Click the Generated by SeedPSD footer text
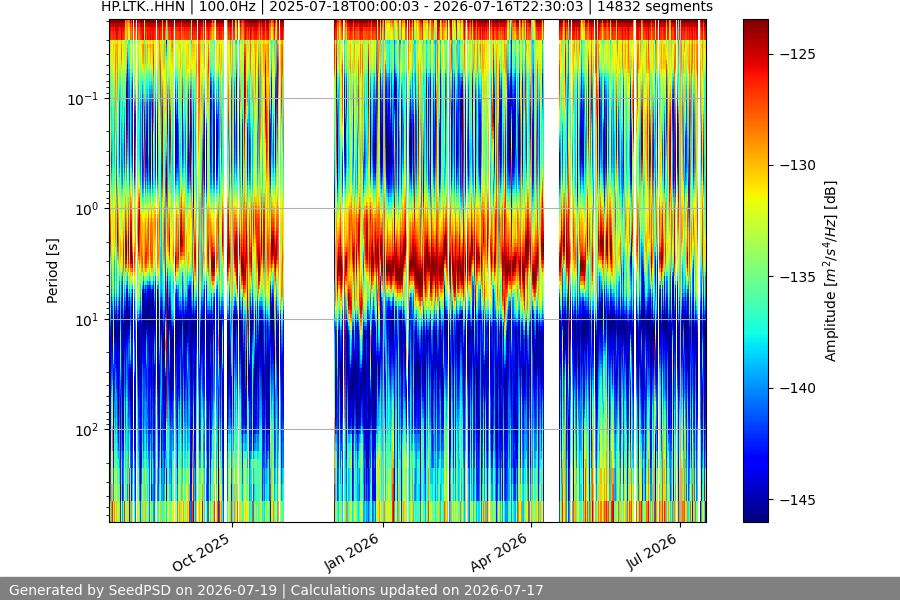 pyautogui.click(x=276, y=590)
